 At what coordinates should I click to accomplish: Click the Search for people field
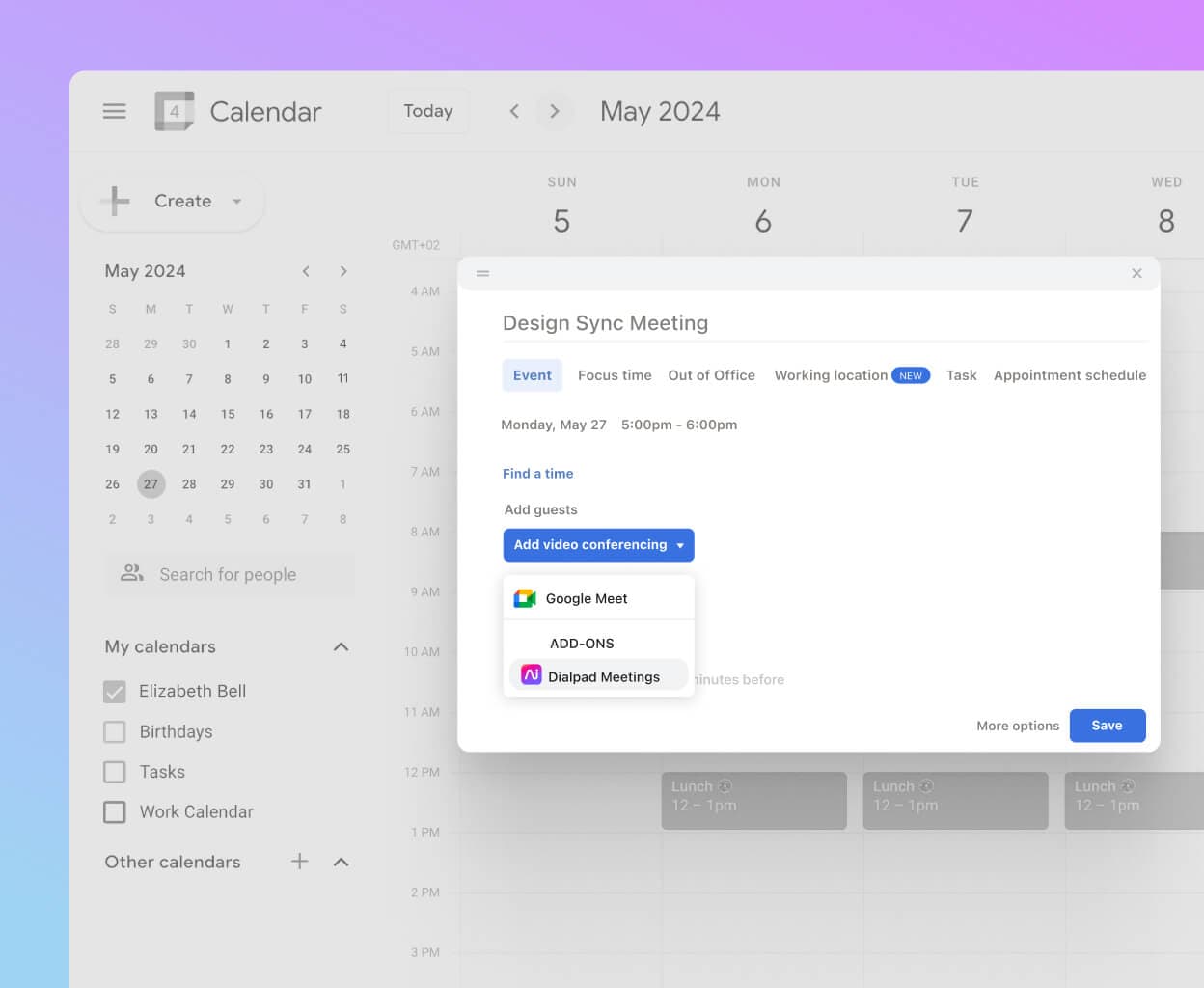click(229, 574)
